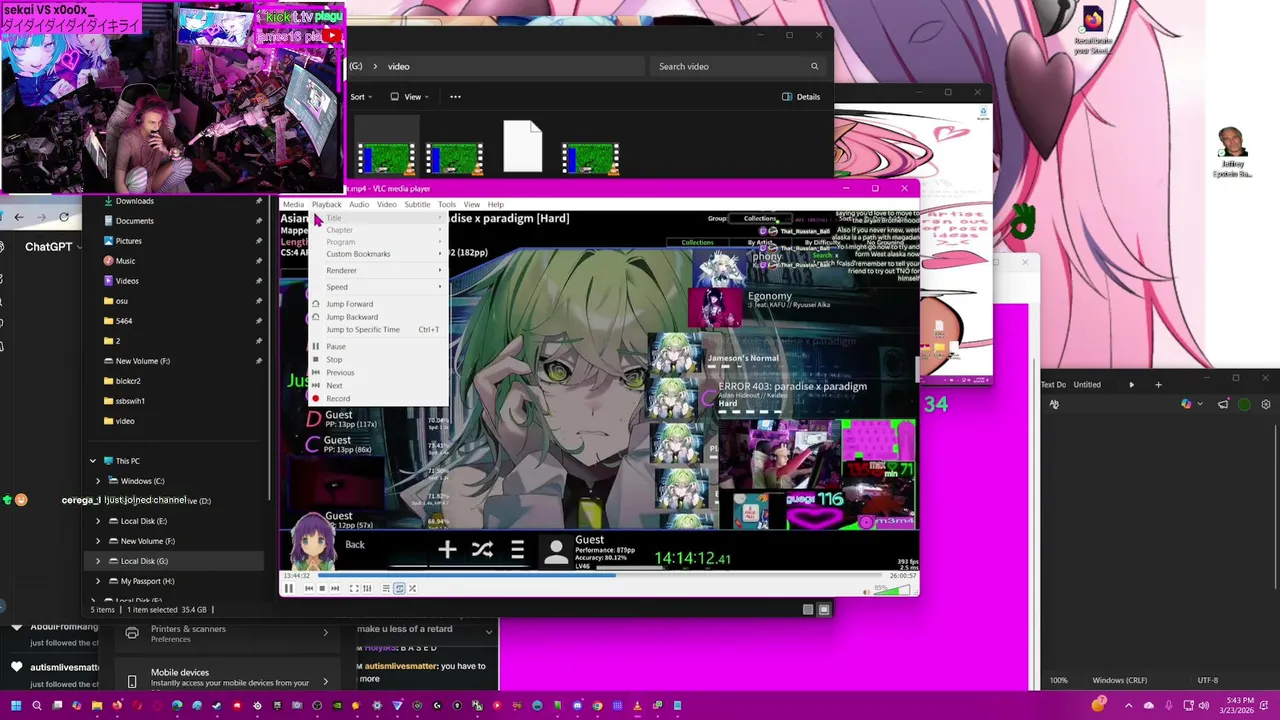This screenshot has height=720, width=1280.
Task: Open the Help menu in VLC
Action: (496, 204)
